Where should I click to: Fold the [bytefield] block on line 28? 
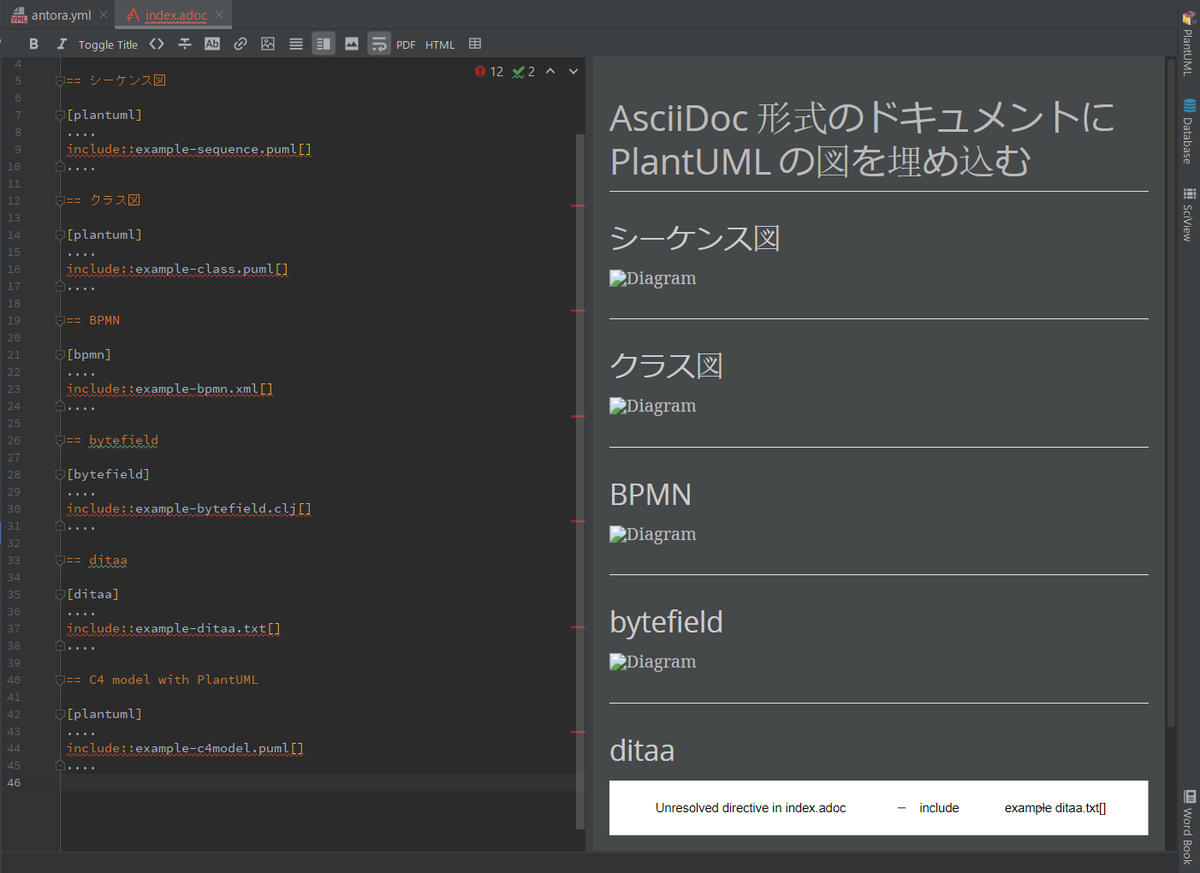[x=60, y=474]
